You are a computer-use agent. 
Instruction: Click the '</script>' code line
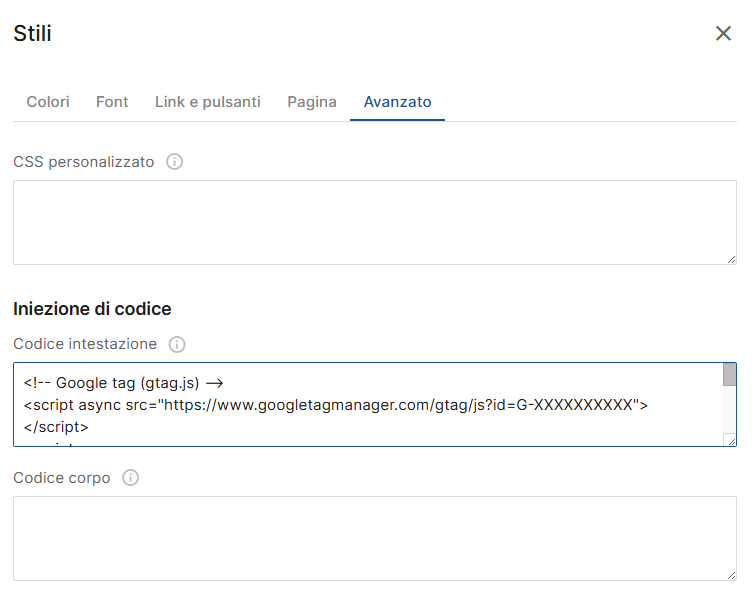(x=56, y=427)
